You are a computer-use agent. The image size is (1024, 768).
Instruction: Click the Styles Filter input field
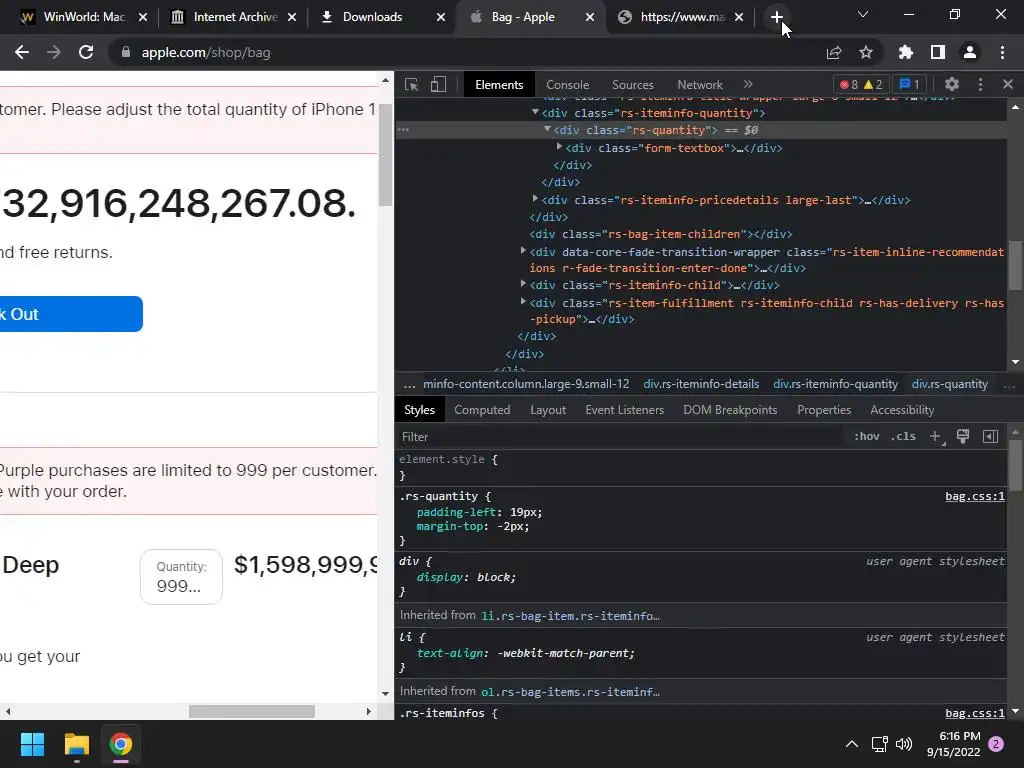click(x=620, y=436)
